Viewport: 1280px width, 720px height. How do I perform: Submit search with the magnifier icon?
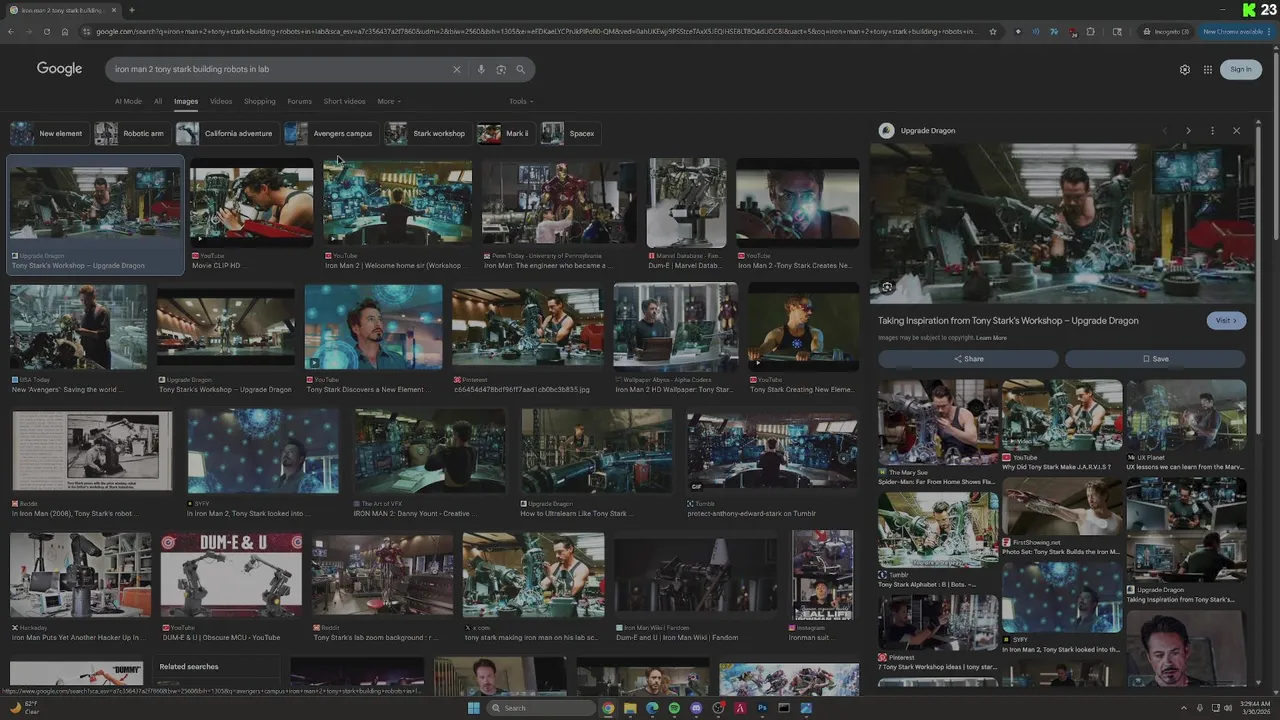[x=520, y=69]
